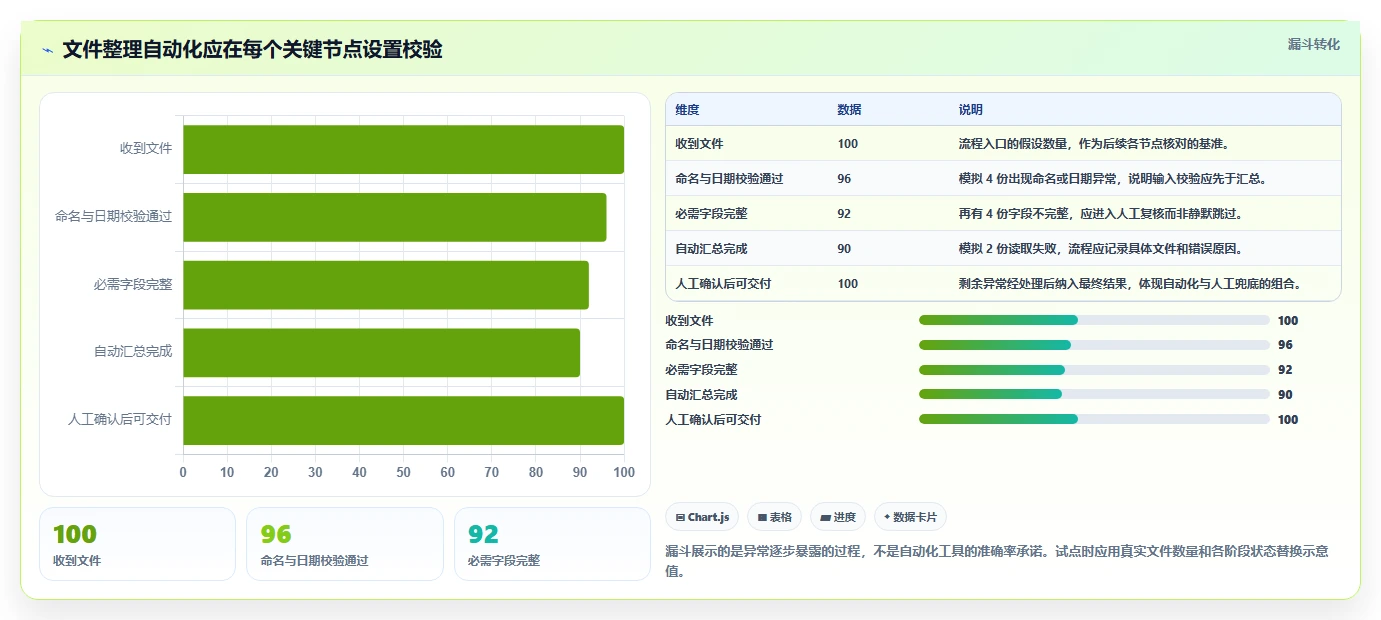Click 必需字段完整 in the table
The height and width of the screenshot is (620, 1381).
tap(711, 213)
